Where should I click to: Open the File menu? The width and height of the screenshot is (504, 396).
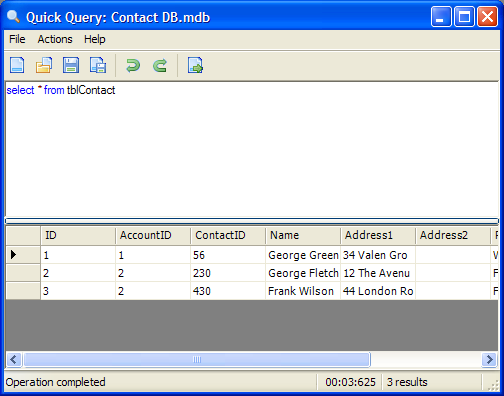click(17, 39)
